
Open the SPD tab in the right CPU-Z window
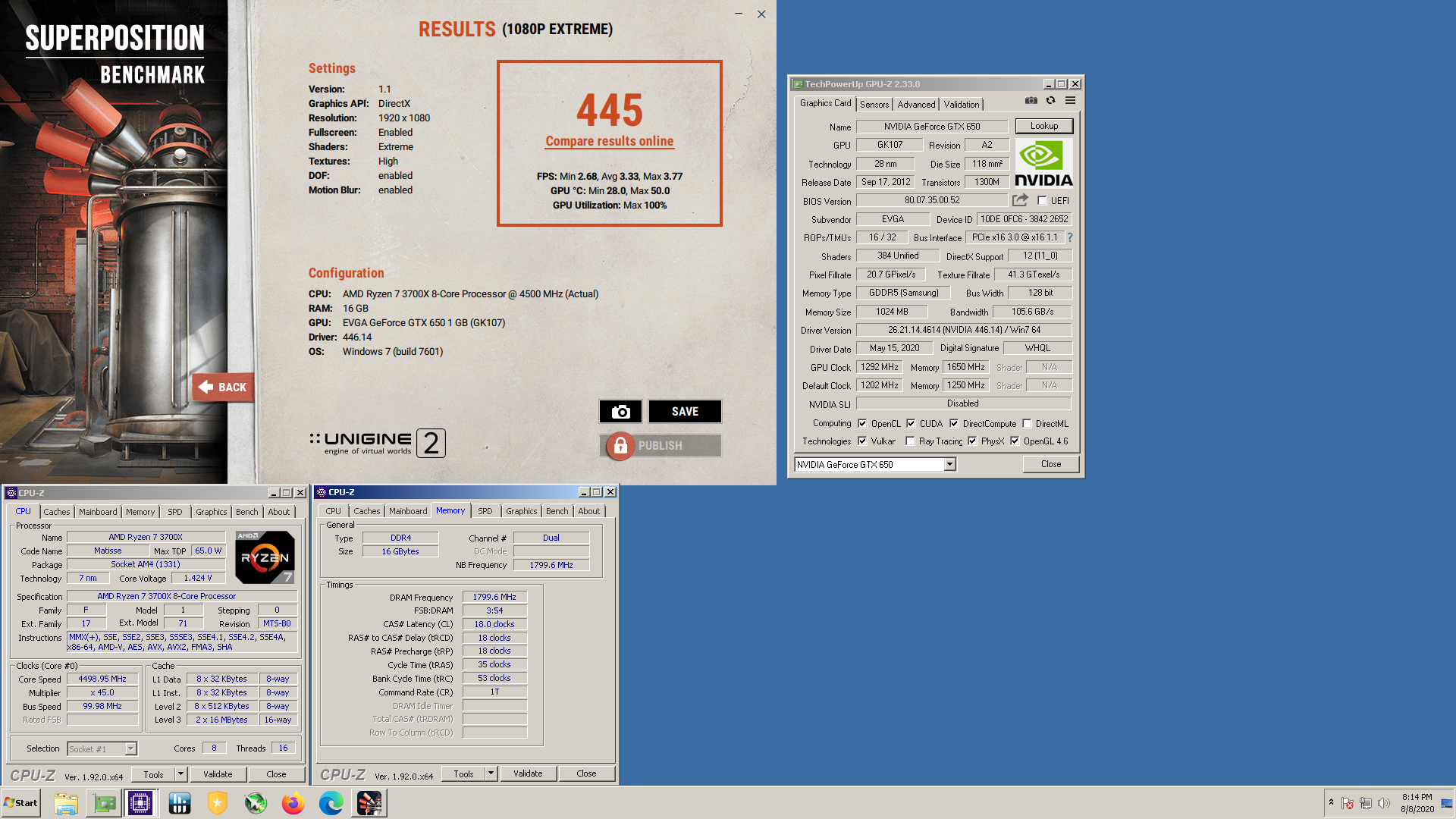coord(485,511)
